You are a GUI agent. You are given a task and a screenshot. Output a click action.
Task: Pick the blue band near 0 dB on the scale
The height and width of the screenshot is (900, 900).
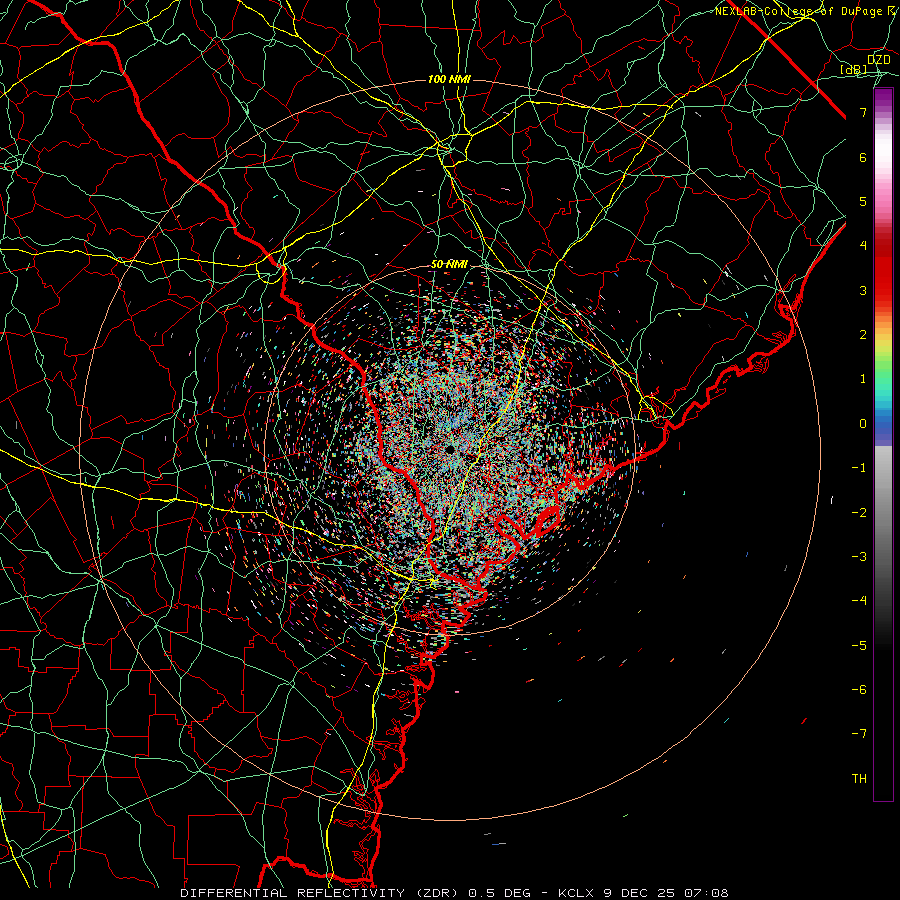click(x=883, y=428)
